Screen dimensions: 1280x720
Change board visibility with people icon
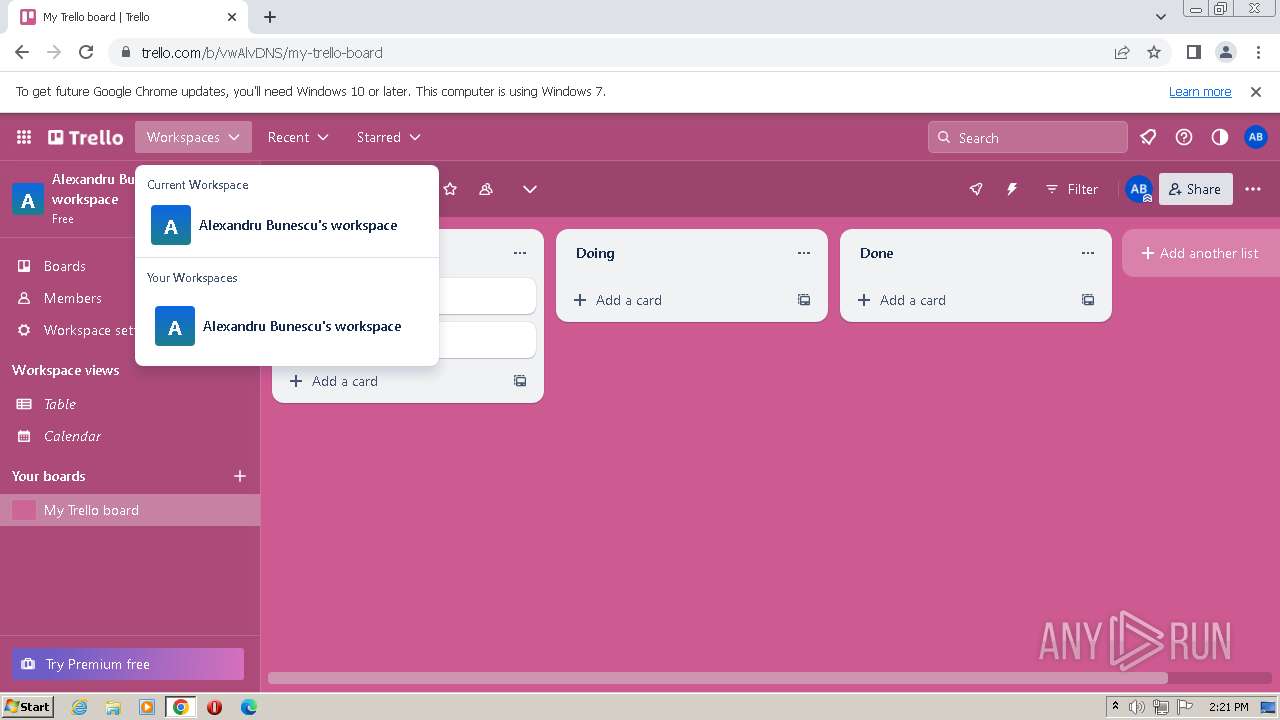pos(486,189)
